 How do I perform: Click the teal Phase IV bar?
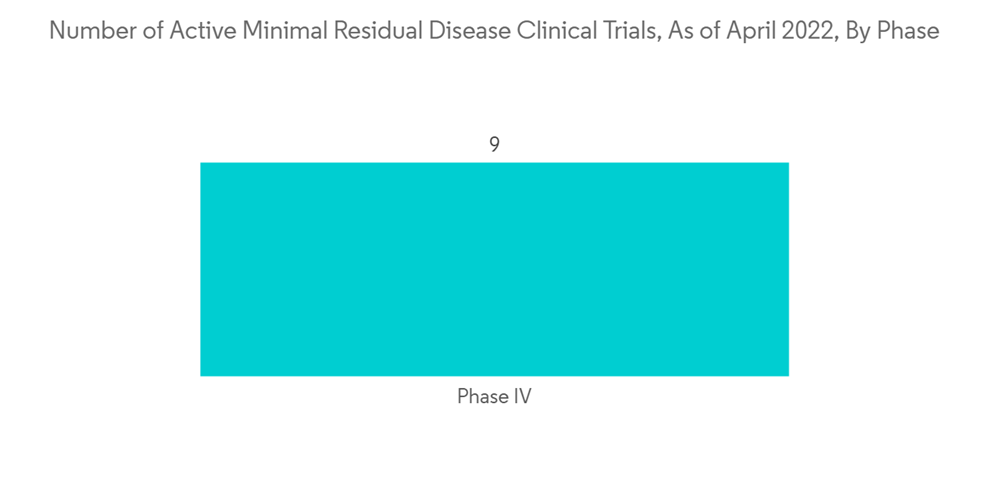[x=494, y=269]
